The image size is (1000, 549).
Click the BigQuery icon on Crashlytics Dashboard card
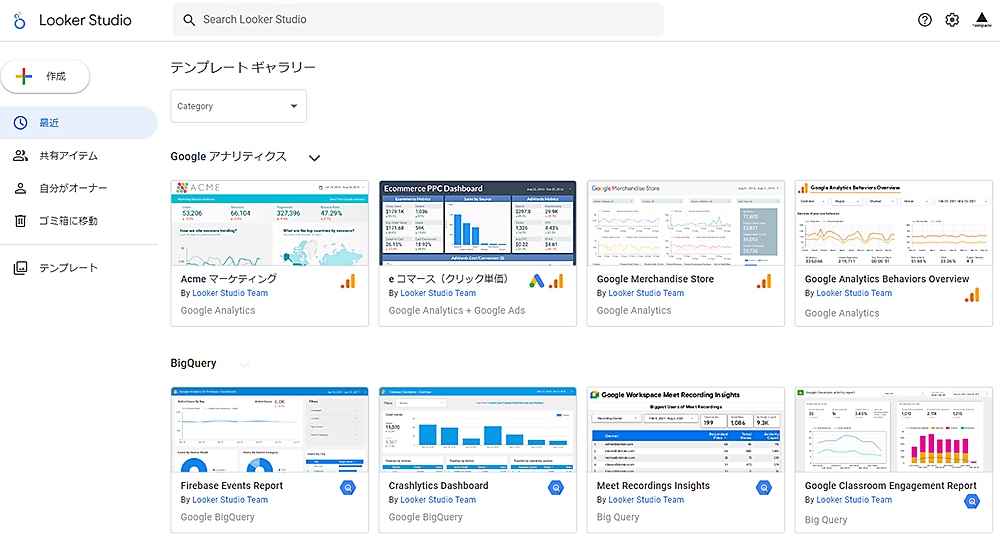[556, 488]
